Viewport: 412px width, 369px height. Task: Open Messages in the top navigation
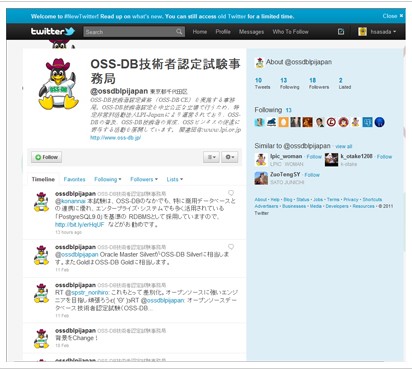pyautogui.click(x=251, y=32)
